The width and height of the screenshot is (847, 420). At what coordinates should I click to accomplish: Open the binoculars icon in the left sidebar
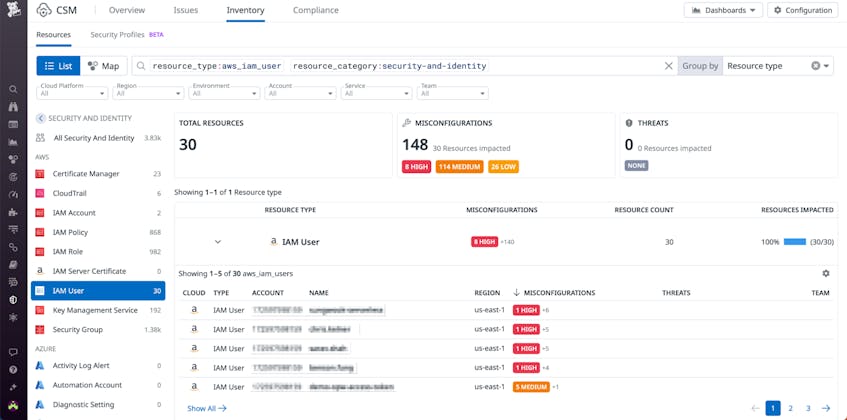(x=14, y=107)
